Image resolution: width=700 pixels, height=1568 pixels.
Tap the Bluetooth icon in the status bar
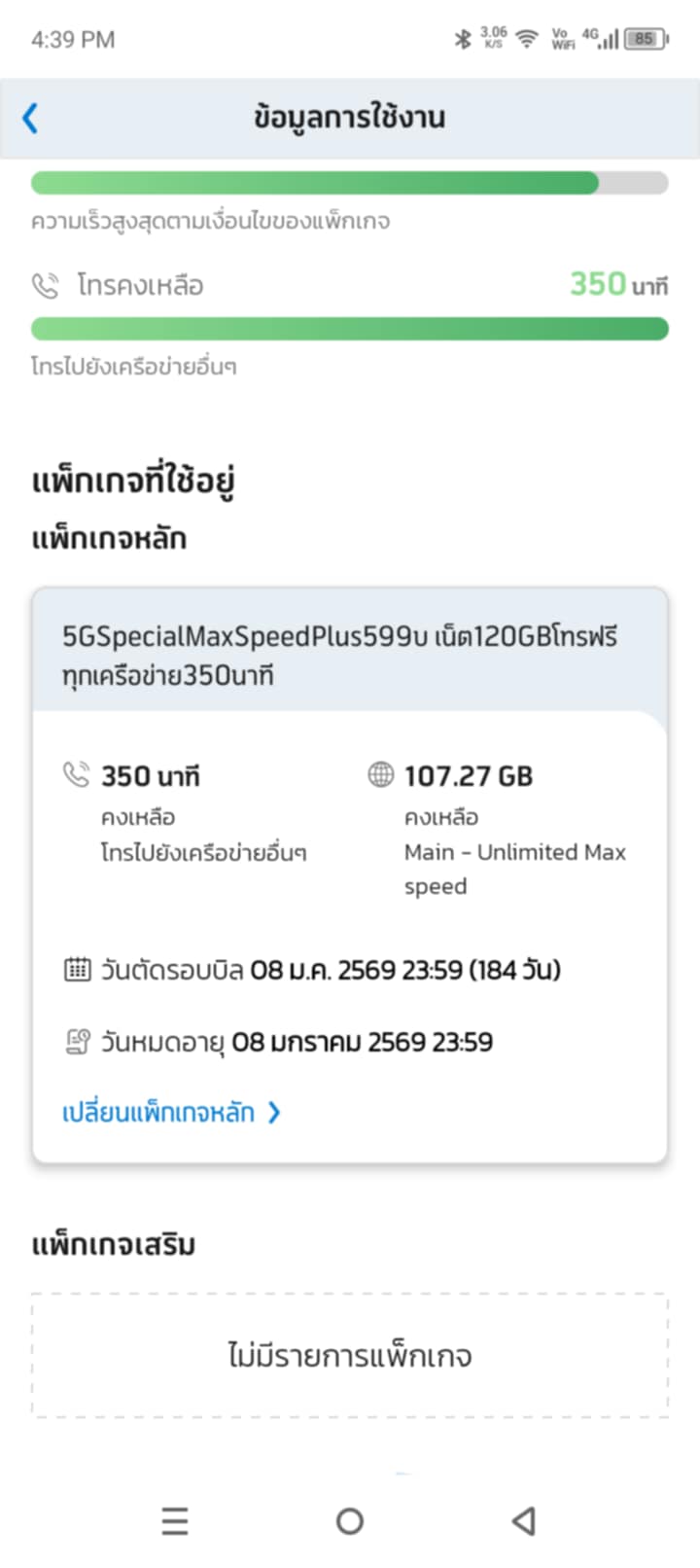[x=463, y=39]
